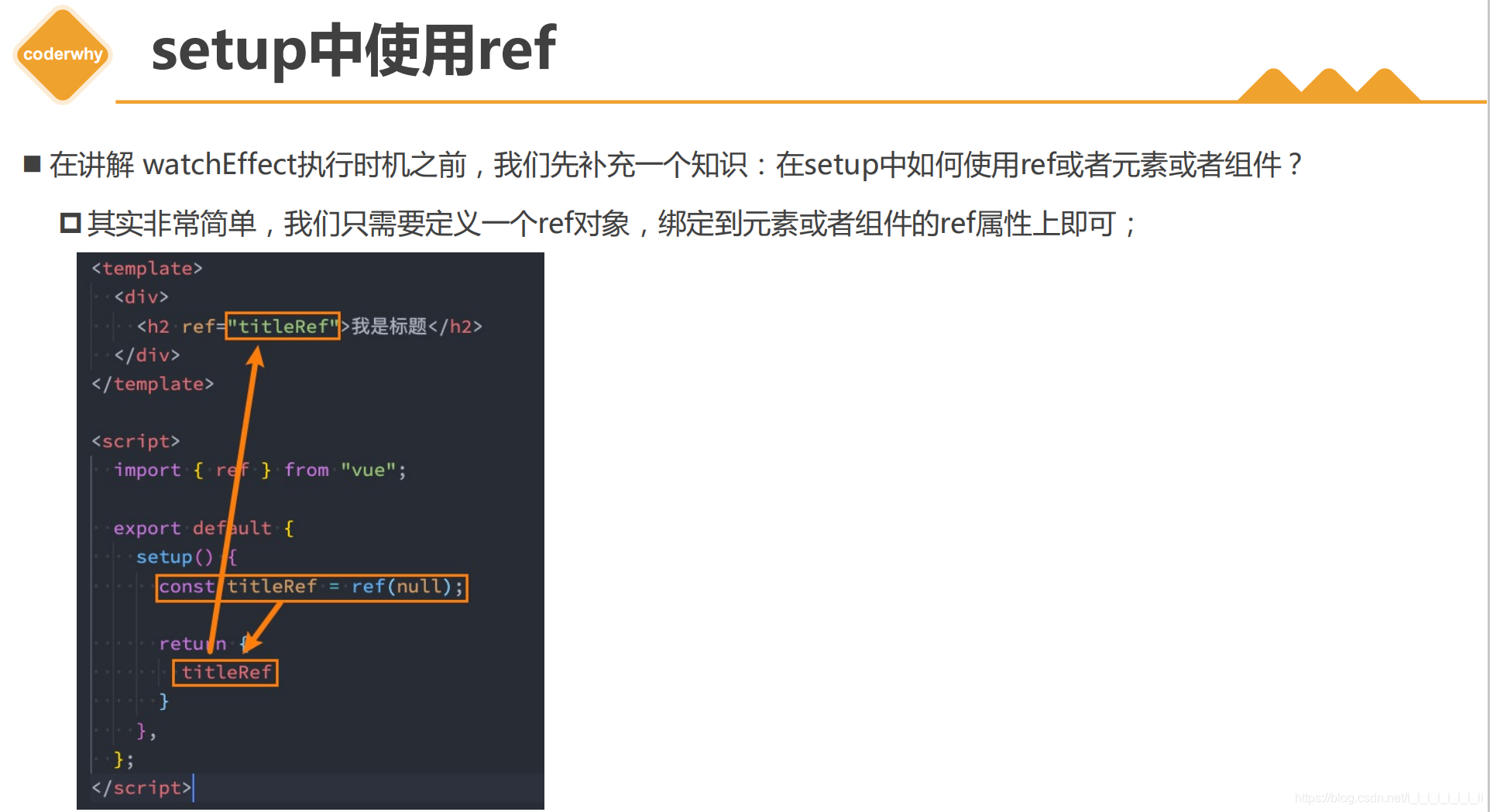Click the "titleRef" attribute value in h2 tag
1490x812 pixels.
click(283, 326)
